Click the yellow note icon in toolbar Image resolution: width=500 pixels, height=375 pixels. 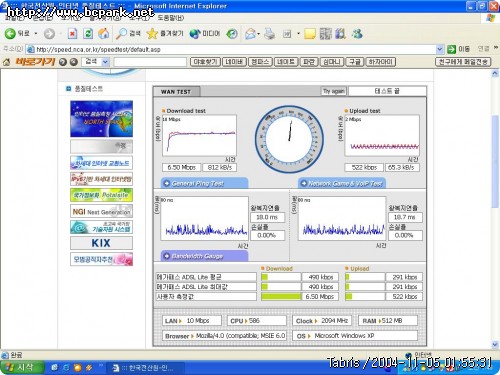pos(310,34)
